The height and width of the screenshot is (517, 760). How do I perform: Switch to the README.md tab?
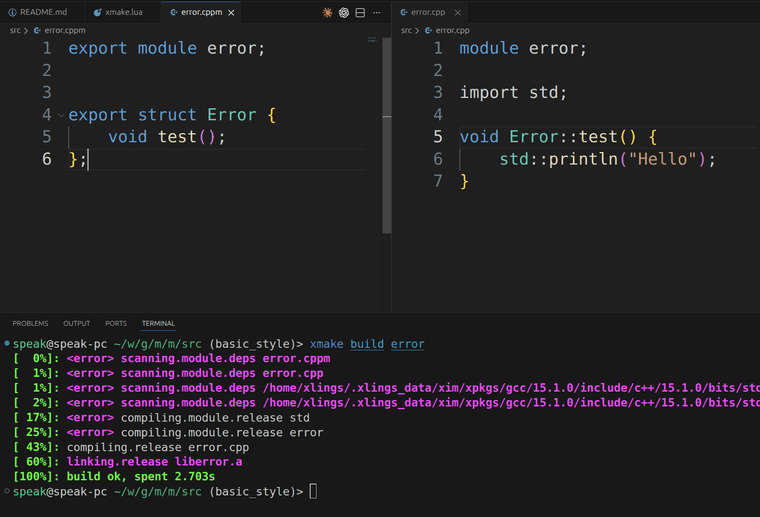(42, 12)
